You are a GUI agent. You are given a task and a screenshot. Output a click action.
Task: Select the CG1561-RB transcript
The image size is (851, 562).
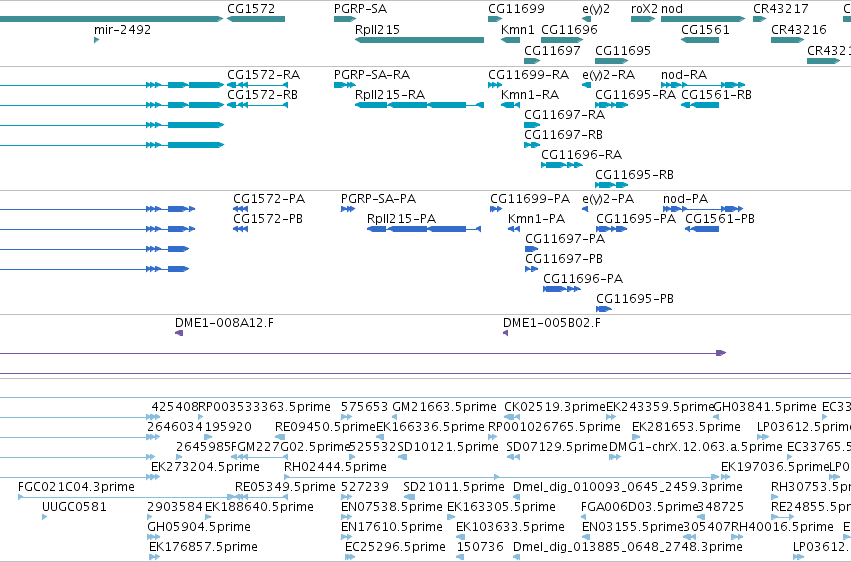(x=700, y=105)
